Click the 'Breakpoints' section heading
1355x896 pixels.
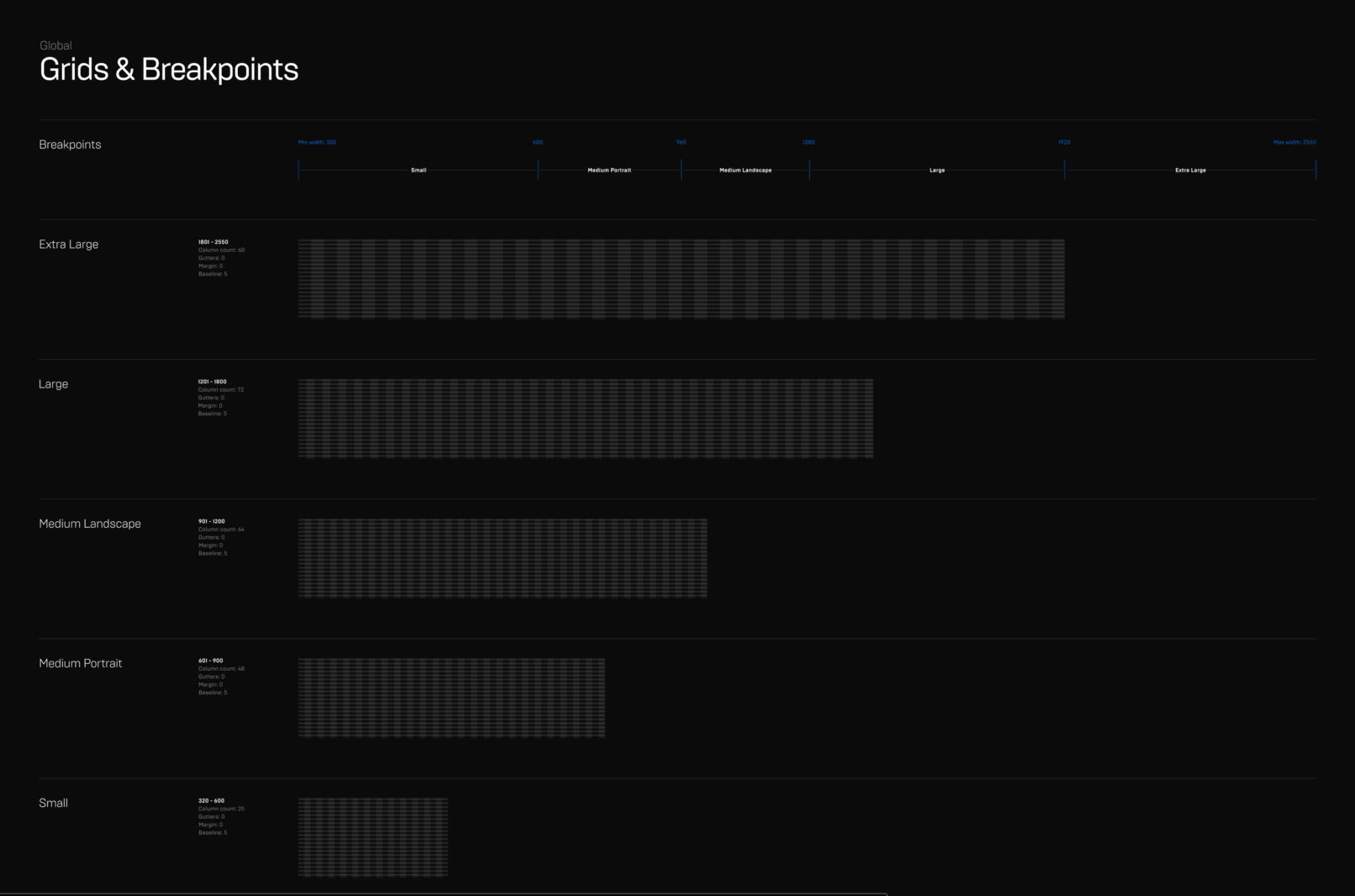click(x=70, y=145)
